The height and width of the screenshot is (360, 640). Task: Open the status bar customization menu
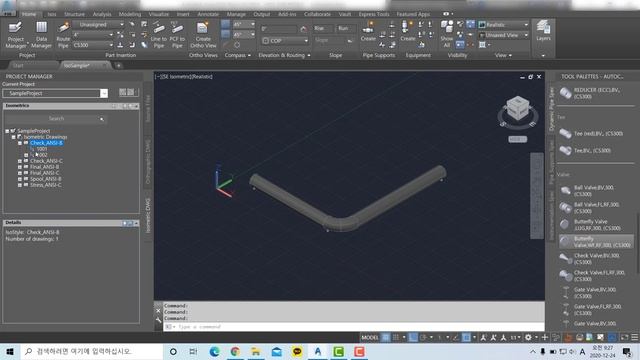pyautogui.click(x=634, y=337)
